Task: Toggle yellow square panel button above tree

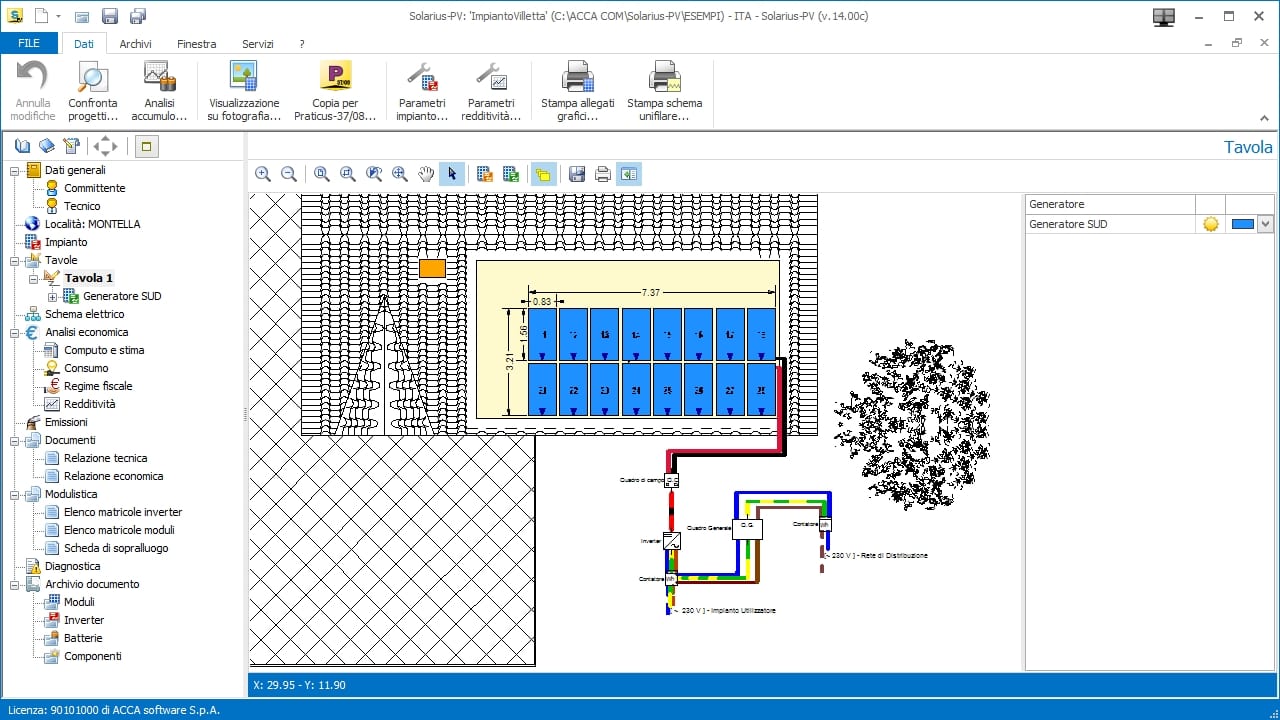Action: (x=146, y=146)
